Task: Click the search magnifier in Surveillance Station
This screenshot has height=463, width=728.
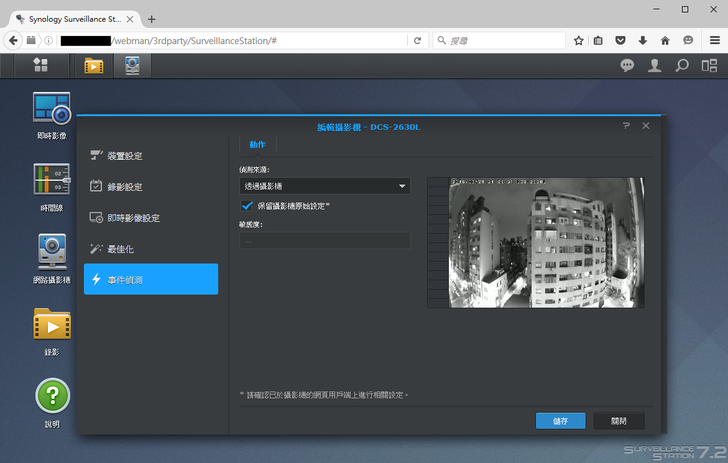Action: click(681, 66)
